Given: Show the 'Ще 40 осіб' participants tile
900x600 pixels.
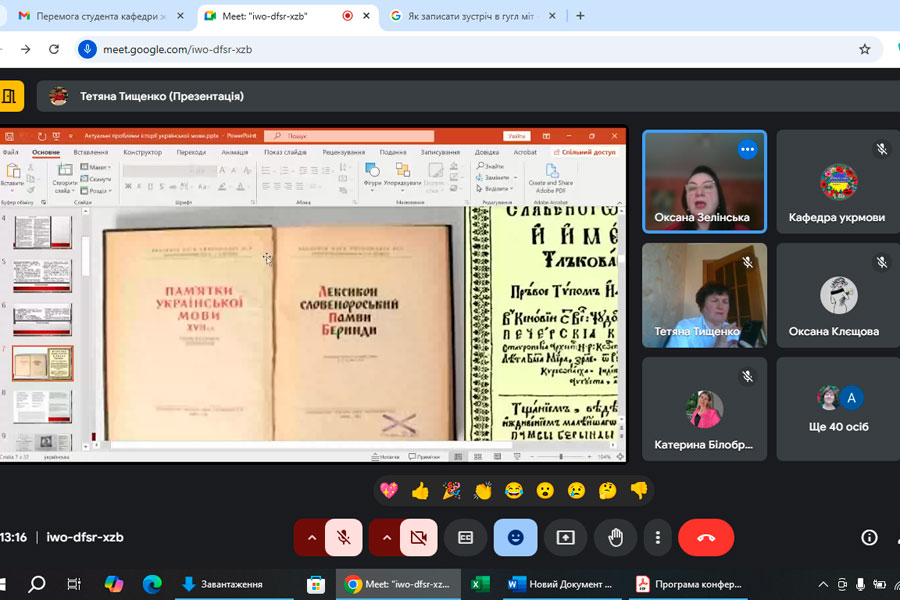Looking at the screenshot, I should pos(838,410).
